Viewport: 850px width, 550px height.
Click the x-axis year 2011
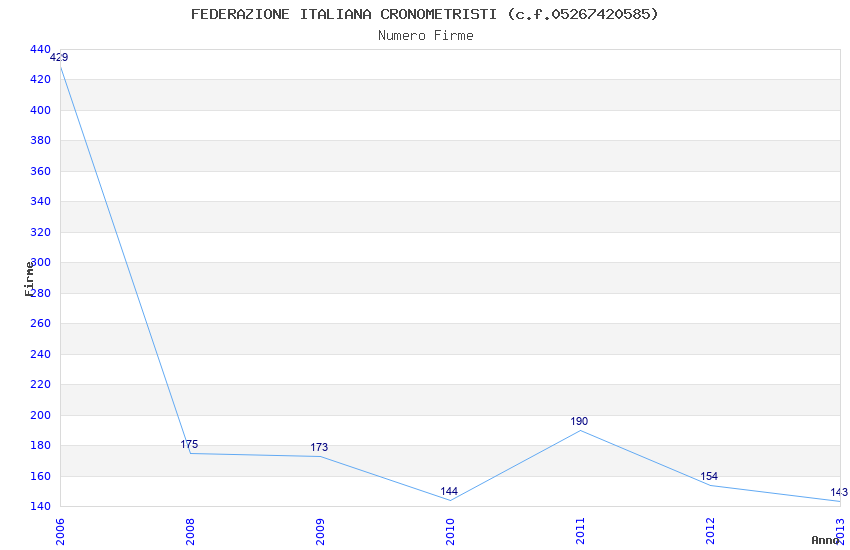pos(580,532)
